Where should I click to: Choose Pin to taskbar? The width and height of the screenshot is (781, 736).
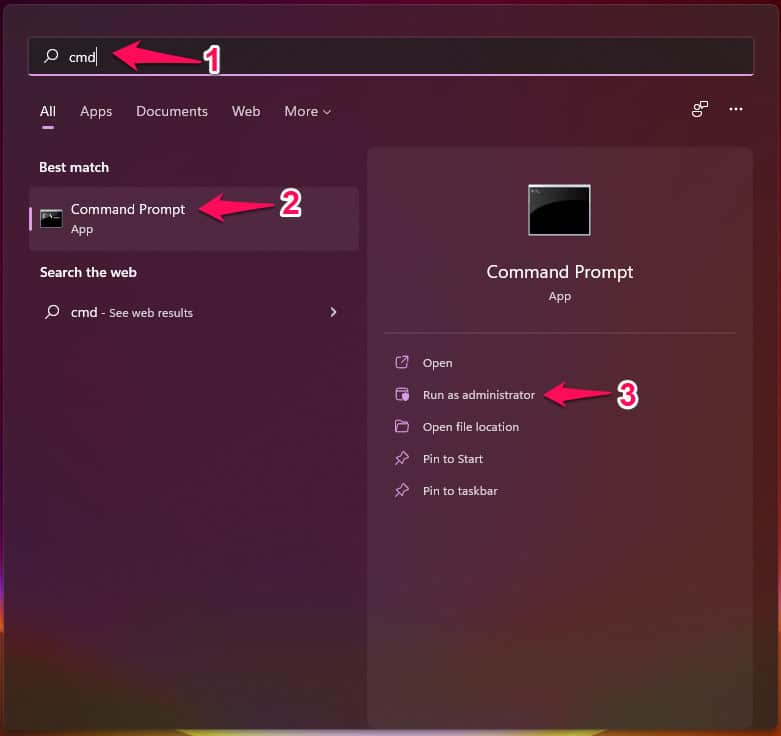tap(460, 491)
